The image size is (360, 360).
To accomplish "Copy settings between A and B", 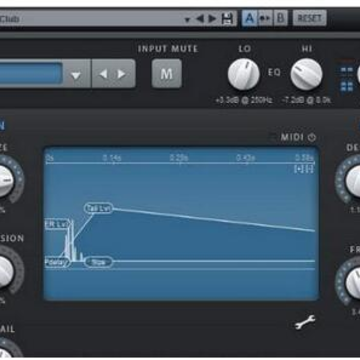I will (x=265, y=18).
